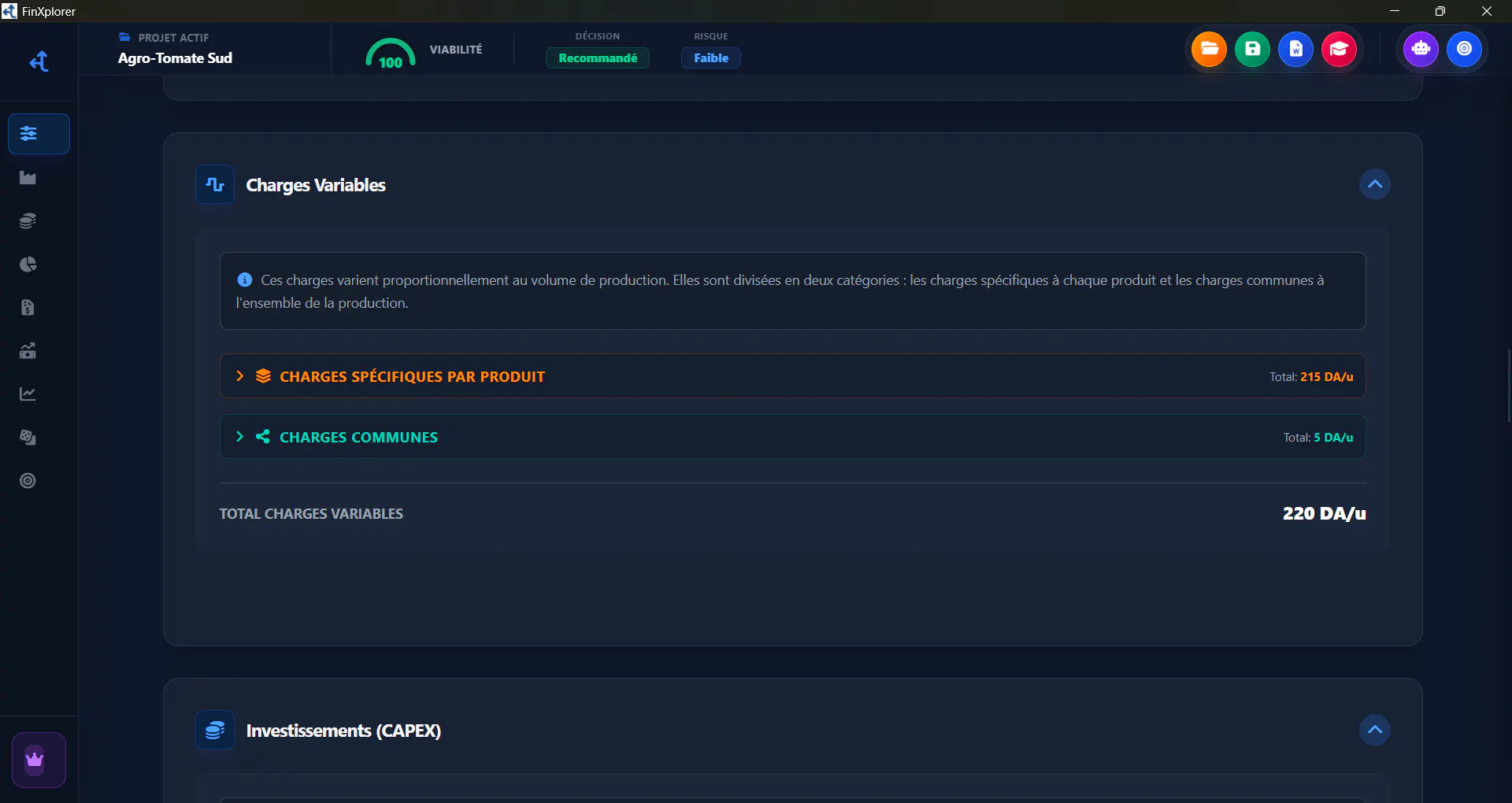Viewport: 1512px width, 803px height.
Task: Open the pie chart sidebar icon
Action: point(28,265)
